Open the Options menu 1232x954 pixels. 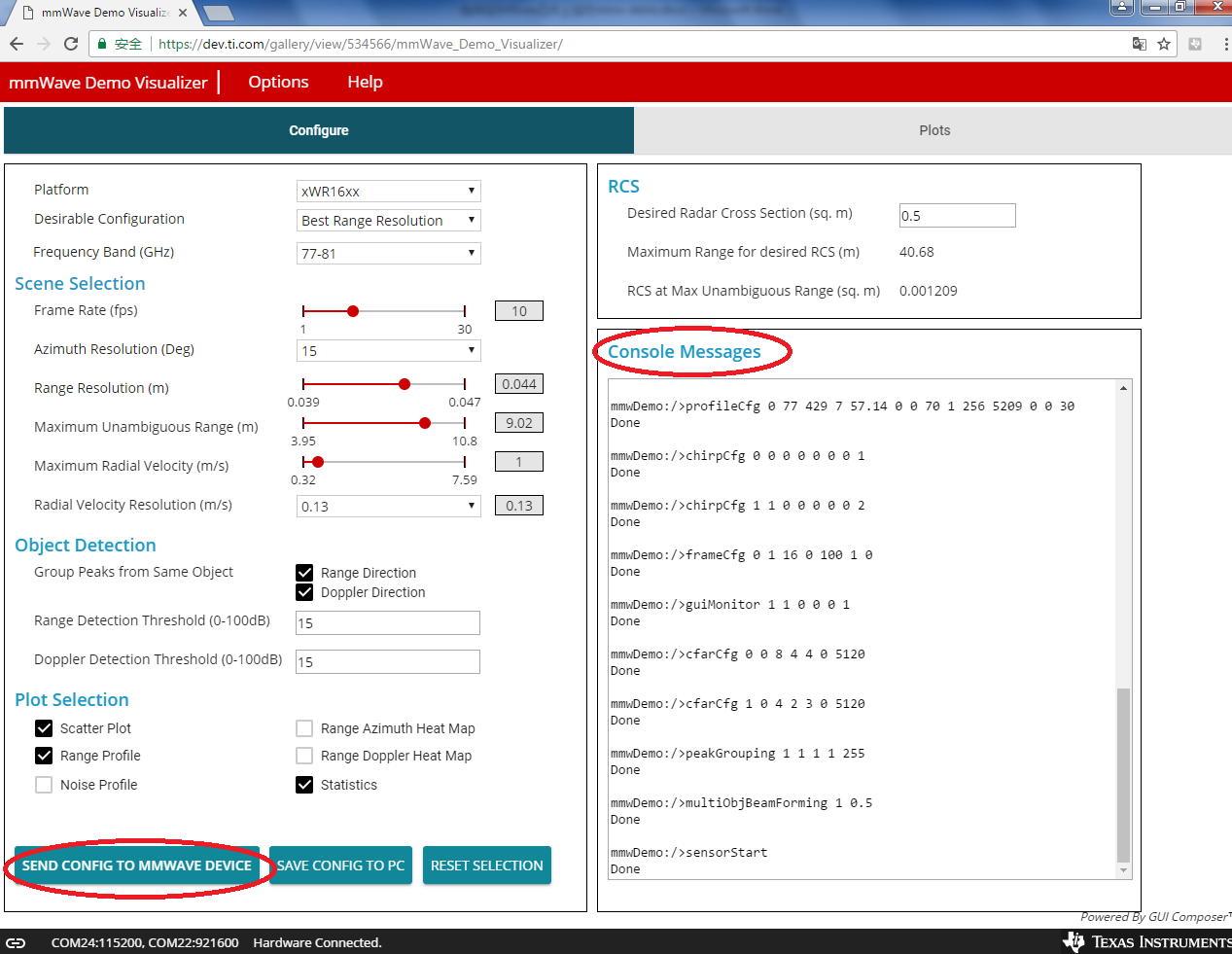pos(278,83)
